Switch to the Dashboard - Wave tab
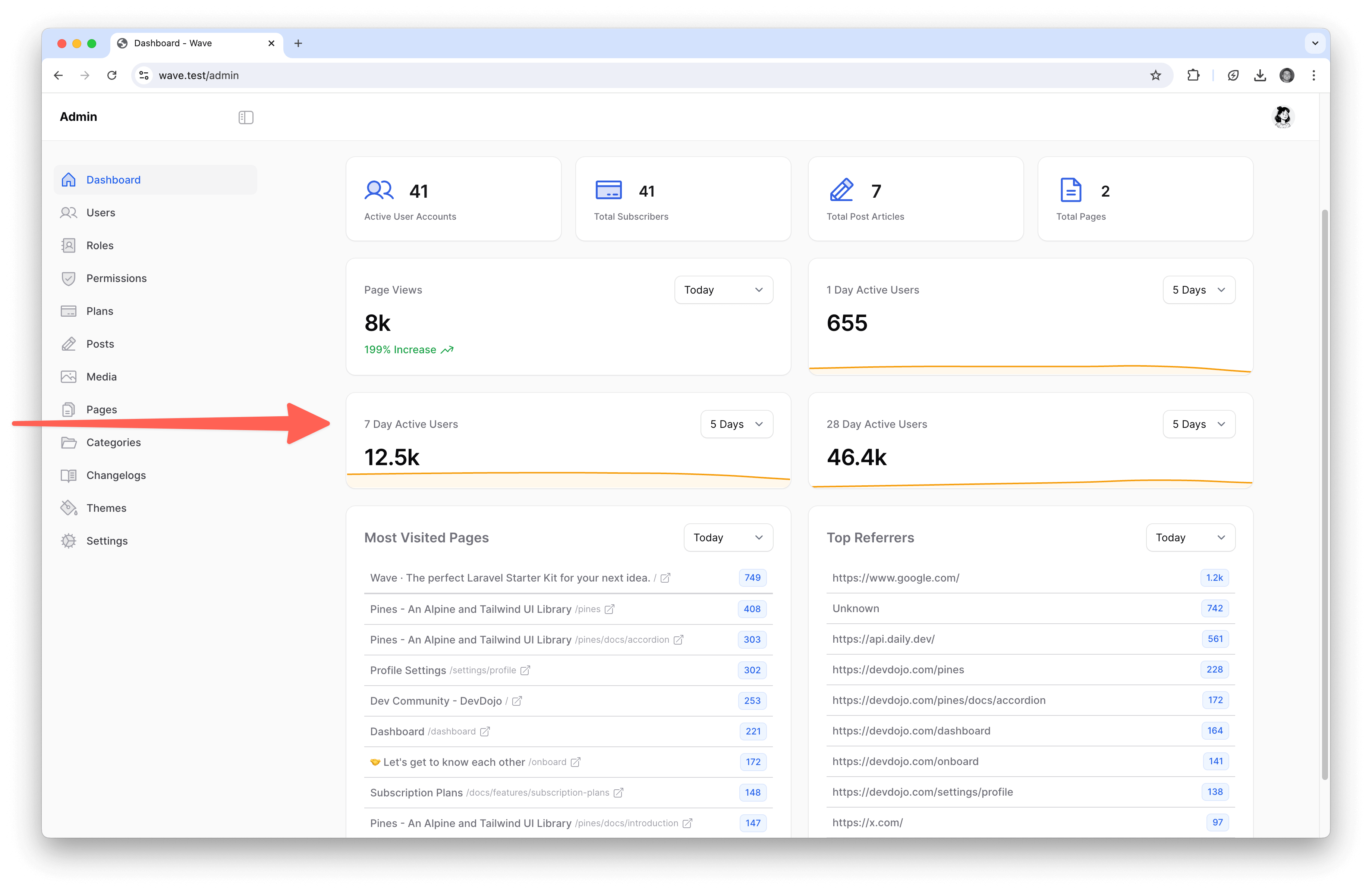Screen dimensions: 1372x893 click(x=196, y=43)
